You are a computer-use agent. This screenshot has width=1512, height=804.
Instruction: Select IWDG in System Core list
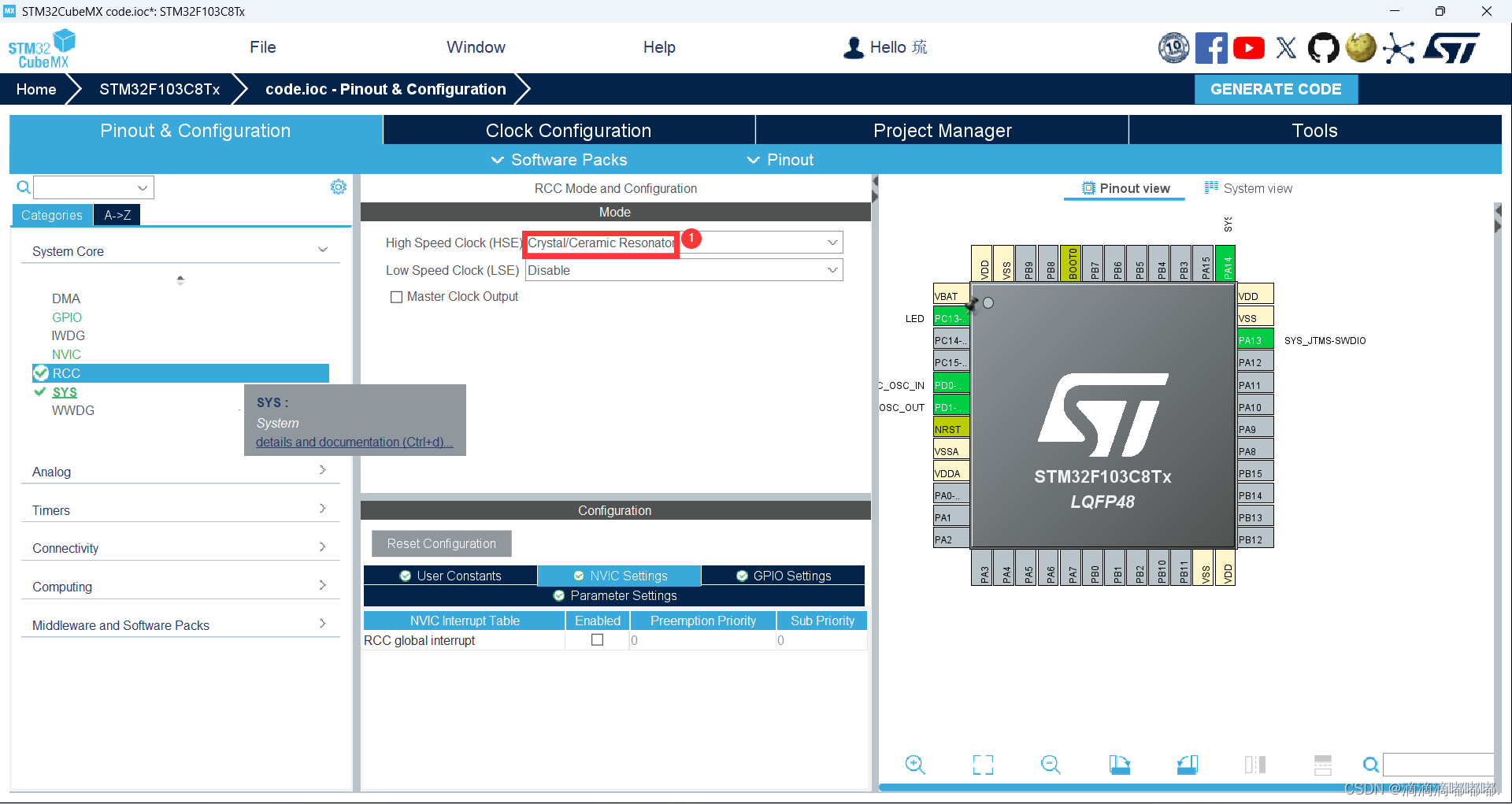click(x=68, y=335)
